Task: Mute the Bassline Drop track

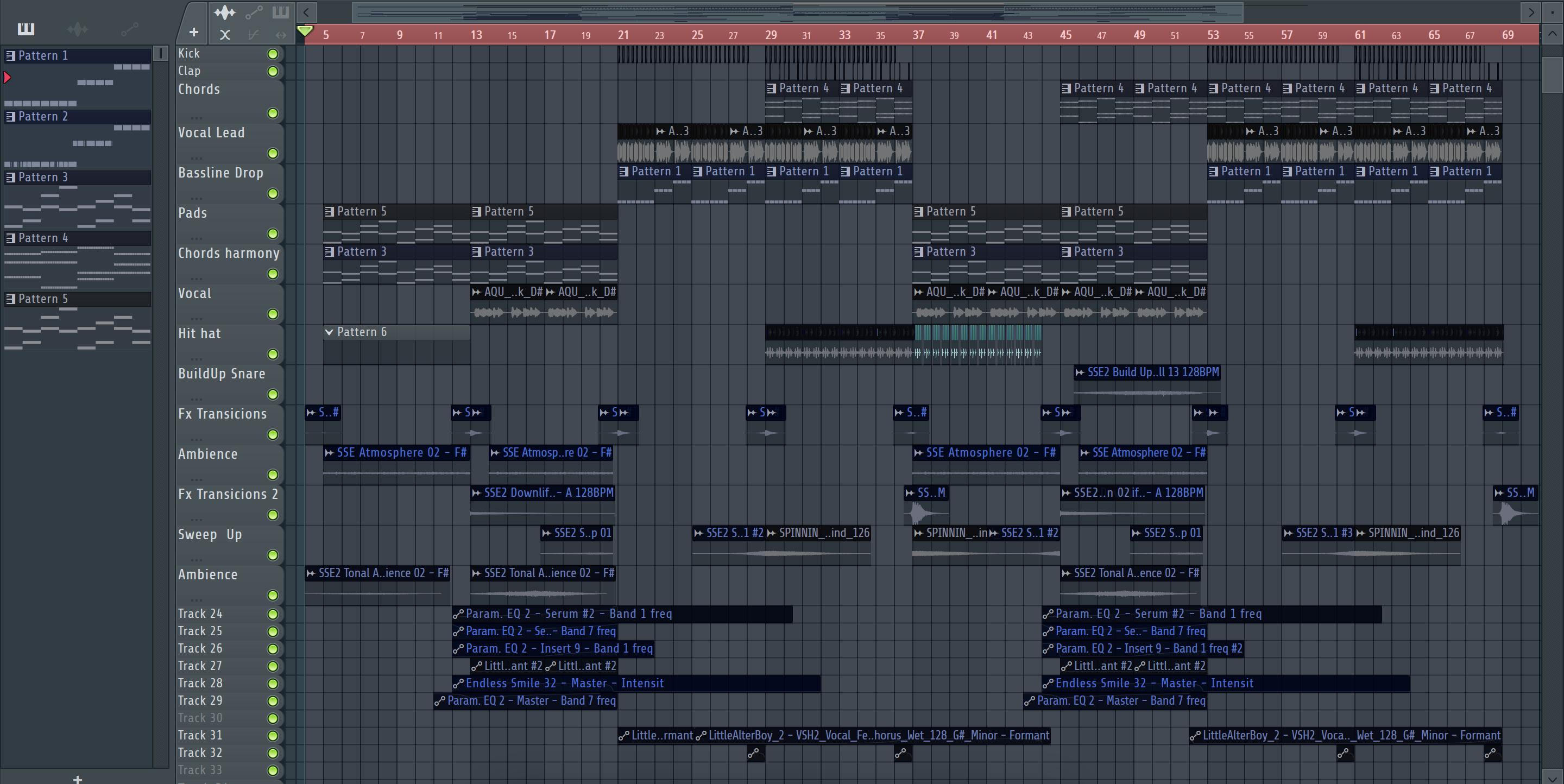Action: click(273, 194)
